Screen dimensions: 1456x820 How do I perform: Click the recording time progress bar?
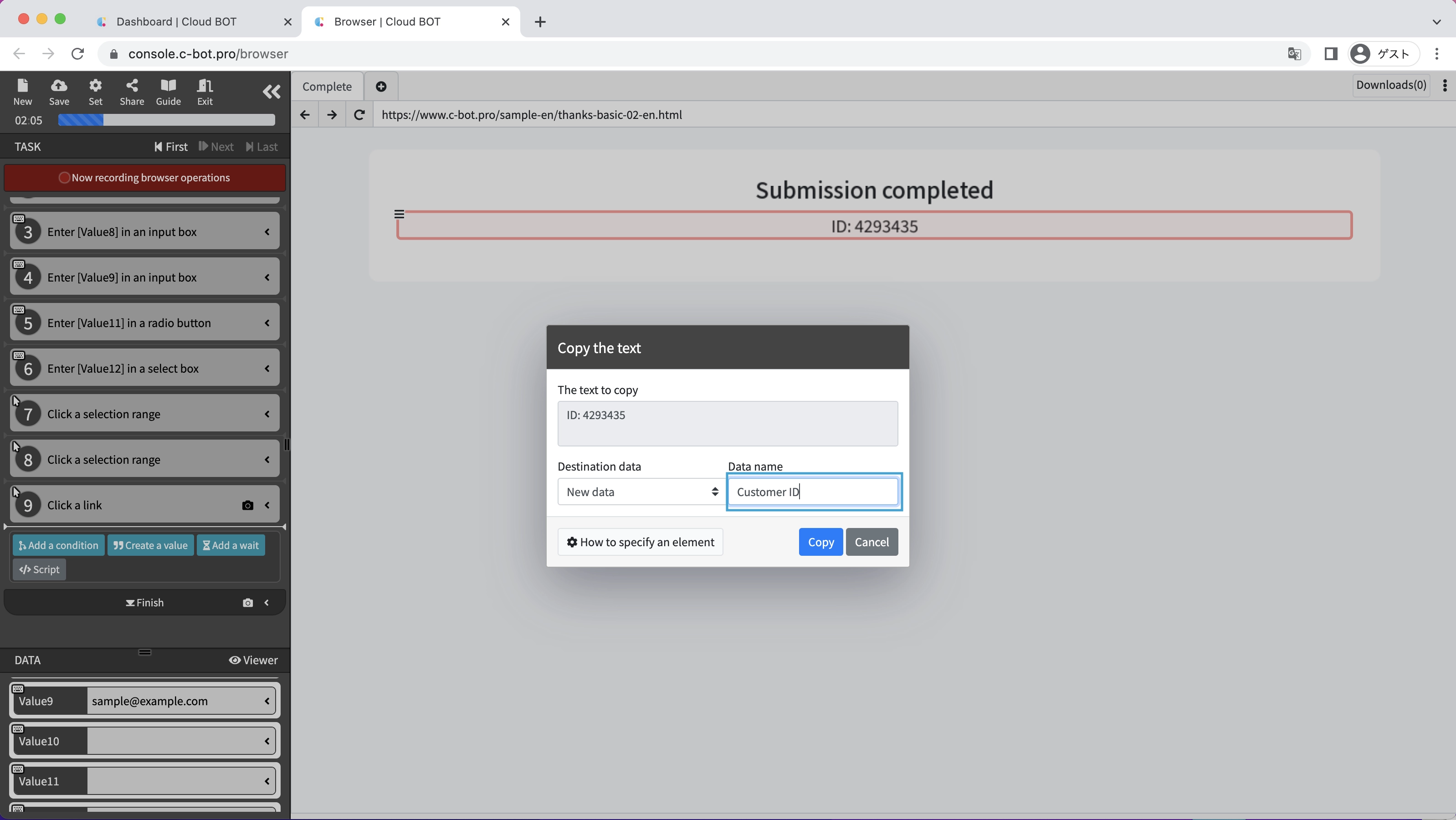pos(166,120)
